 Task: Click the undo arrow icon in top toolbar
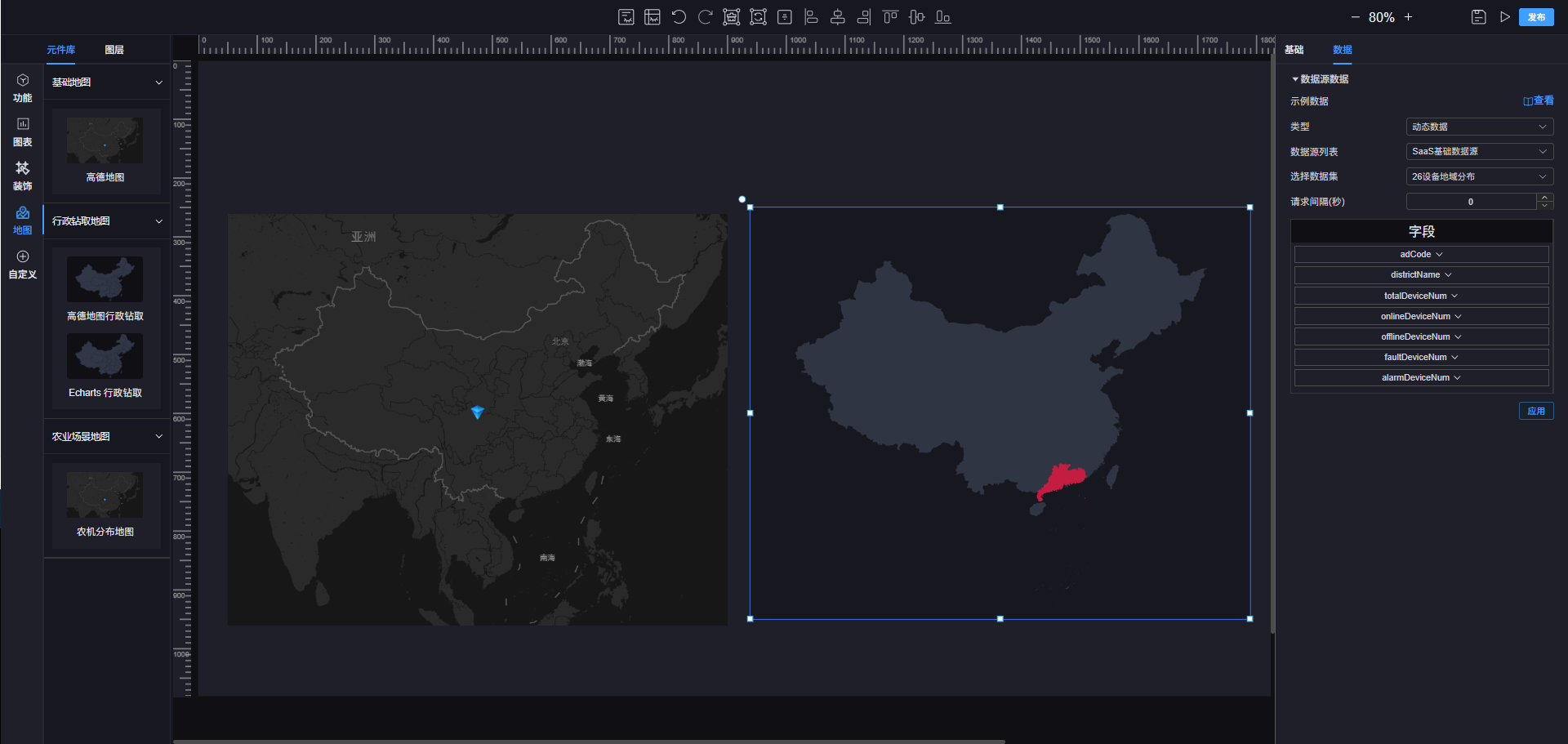pos(679,17)
